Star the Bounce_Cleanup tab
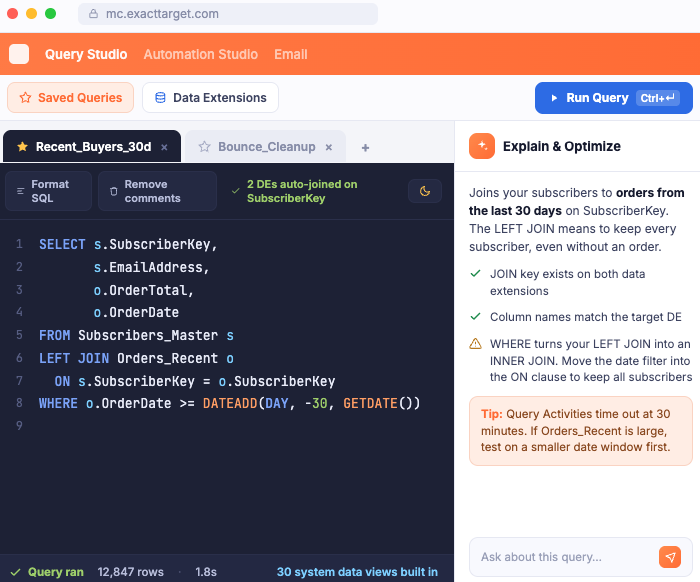The width and height of the screenshot is (700, 582). [x=204, y=146]
